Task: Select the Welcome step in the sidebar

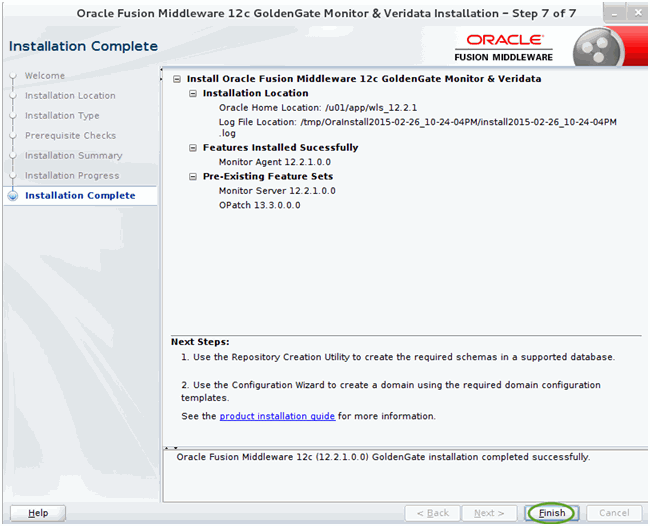Action: pyautogui.click(x=45, y=76)
